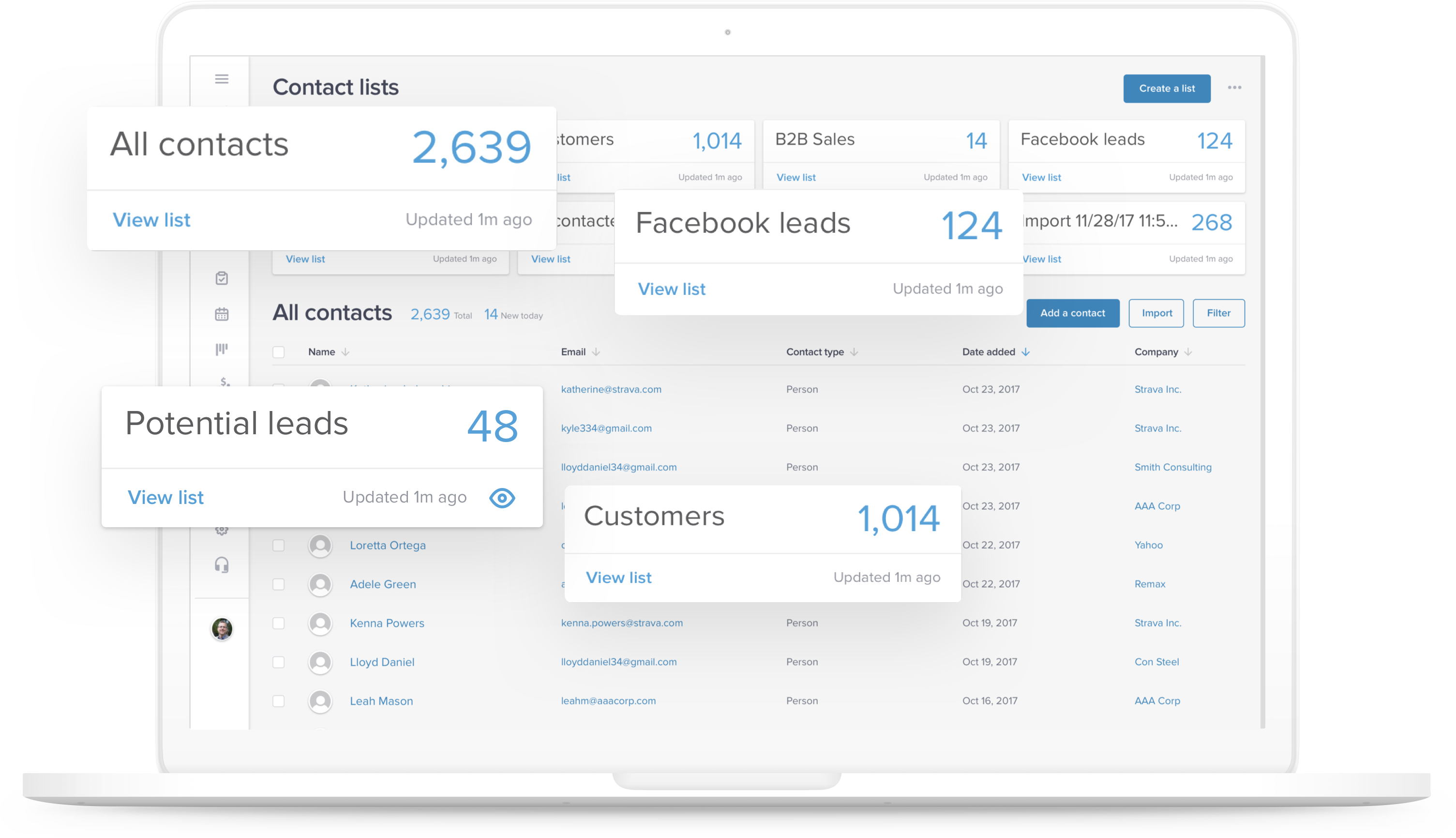
Task: Click the three-dot more options icon
Action: click(1234, 88)
